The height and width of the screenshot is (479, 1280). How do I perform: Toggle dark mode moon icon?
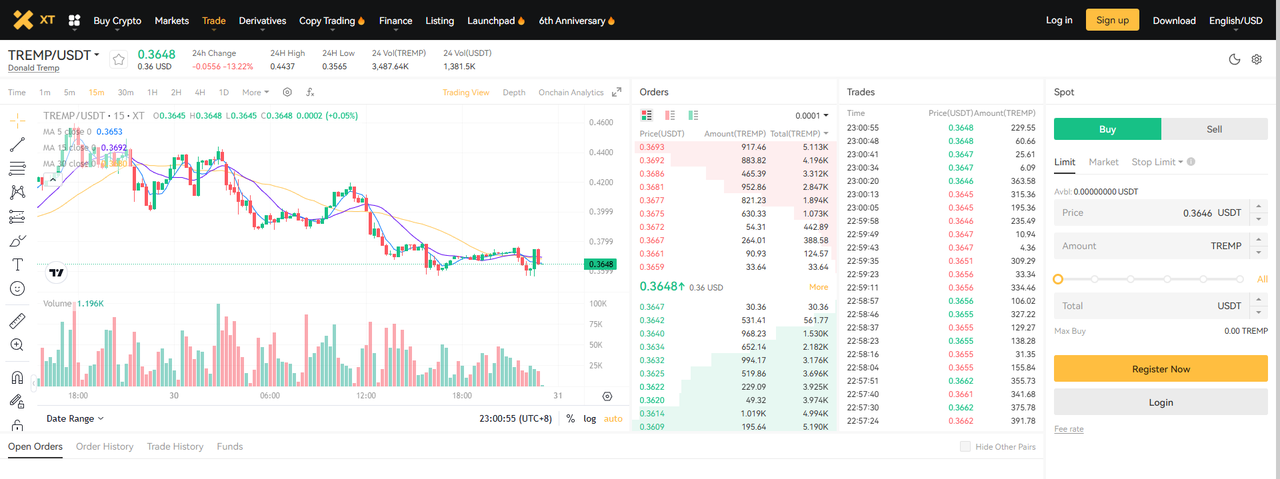point(1234,60)
